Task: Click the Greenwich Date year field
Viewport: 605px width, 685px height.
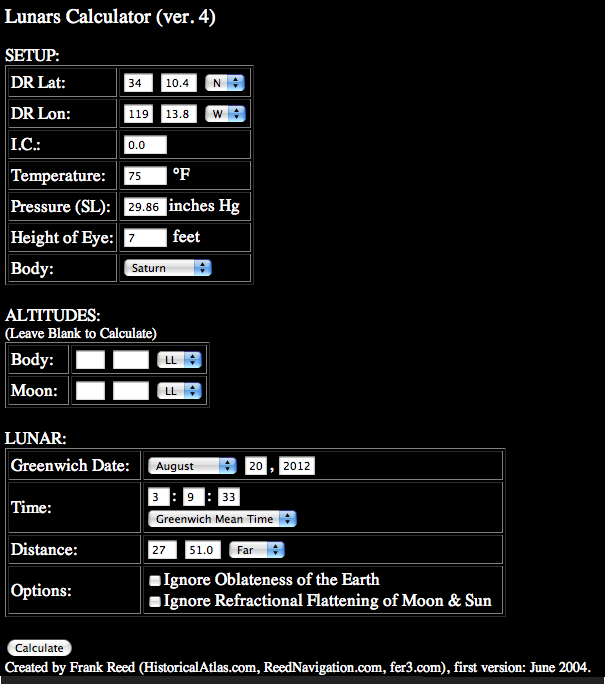Action: coord(297,466)
